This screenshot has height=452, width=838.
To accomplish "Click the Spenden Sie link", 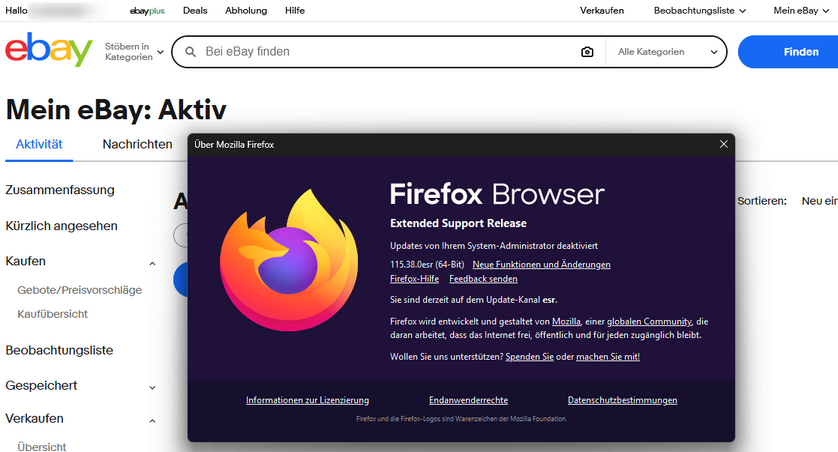I will [x=530, y=357].
